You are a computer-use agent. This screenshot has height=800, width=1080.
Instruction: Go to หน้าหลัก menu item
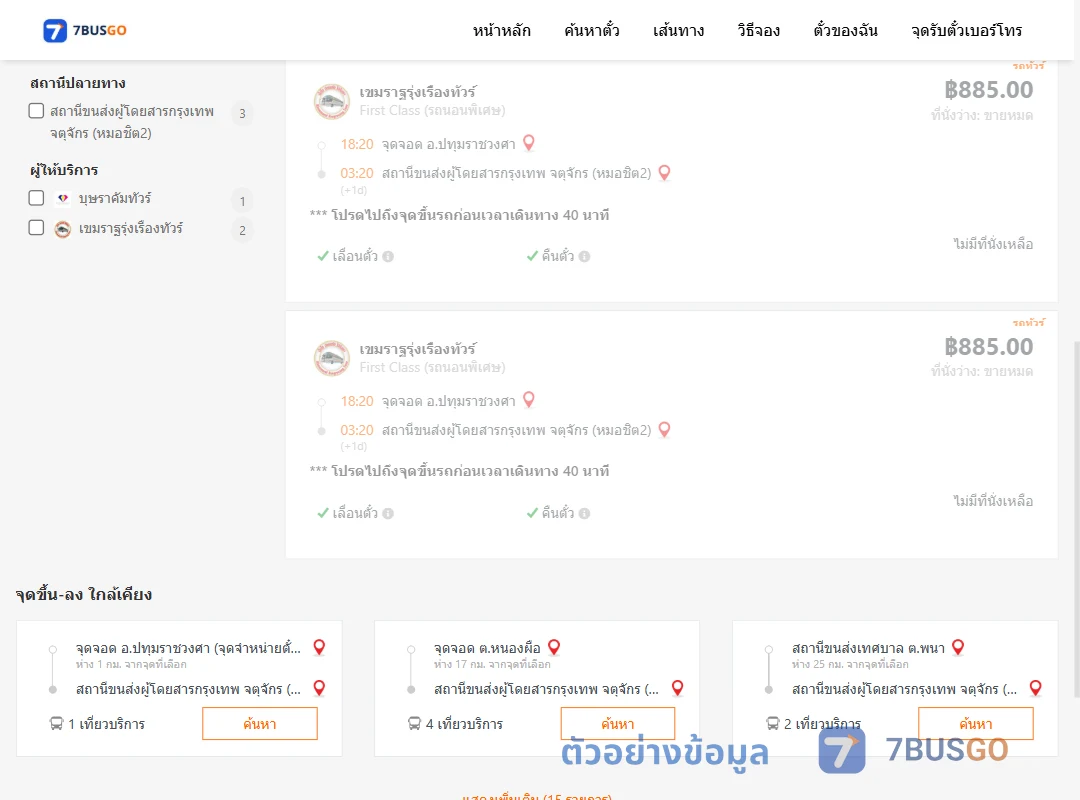tap(501, 30)
